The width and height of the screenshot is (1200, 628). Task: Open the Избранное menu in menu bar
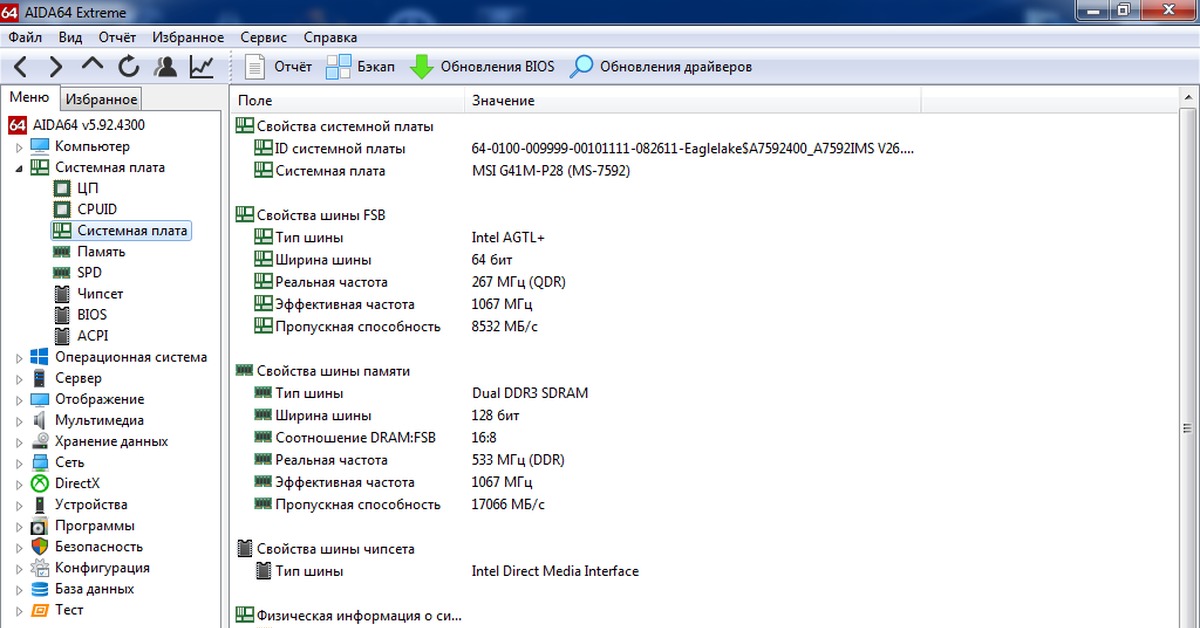point(188,37)
